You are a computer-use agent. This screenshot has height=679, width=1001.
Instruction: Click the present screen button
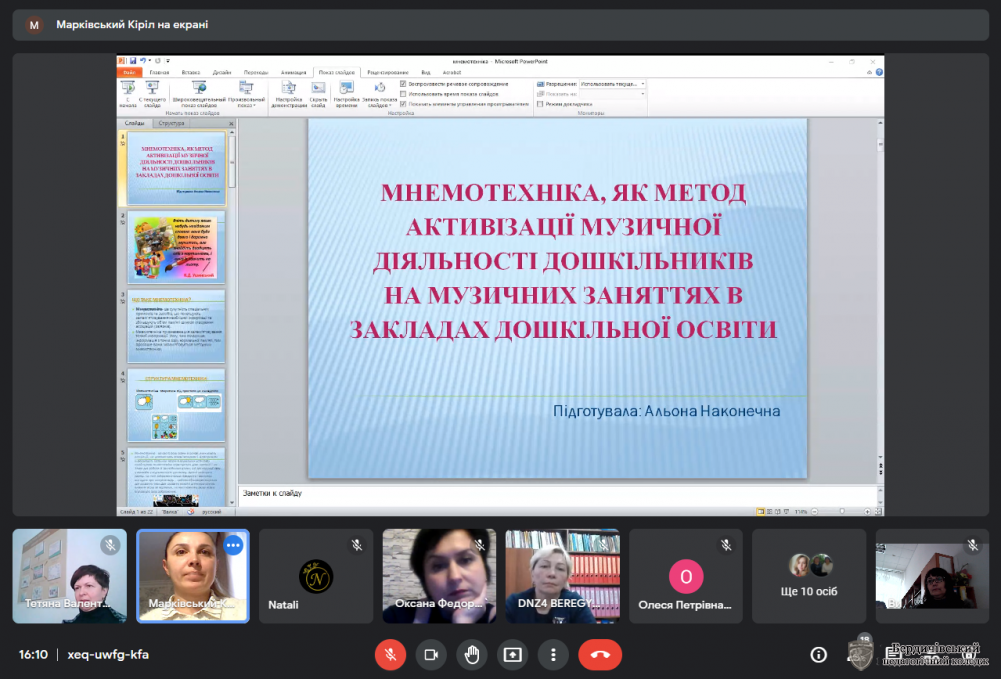tap(512, 654)
